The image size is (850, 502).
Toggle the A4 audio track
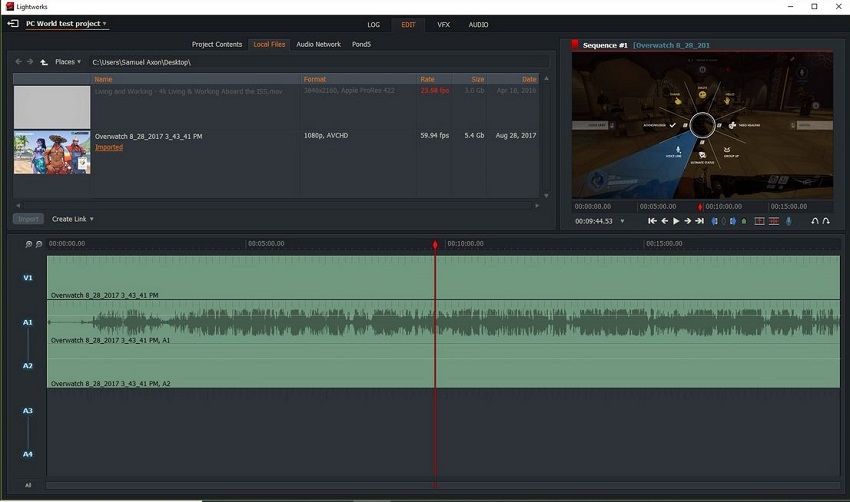(x=28, y=454)
